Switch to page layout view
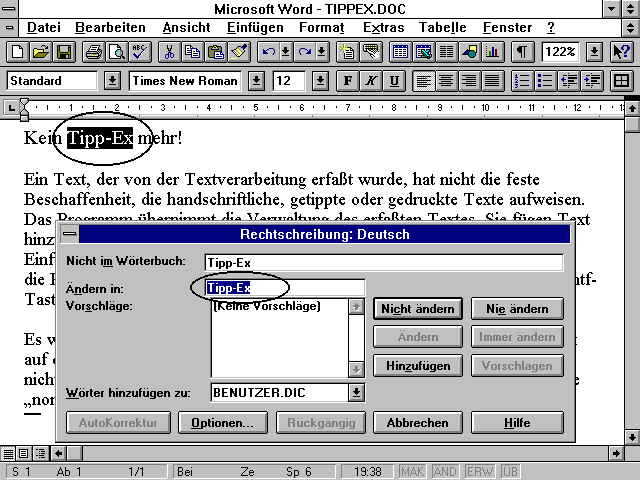The width and height of the screenshot is (640, 480). 24,453
